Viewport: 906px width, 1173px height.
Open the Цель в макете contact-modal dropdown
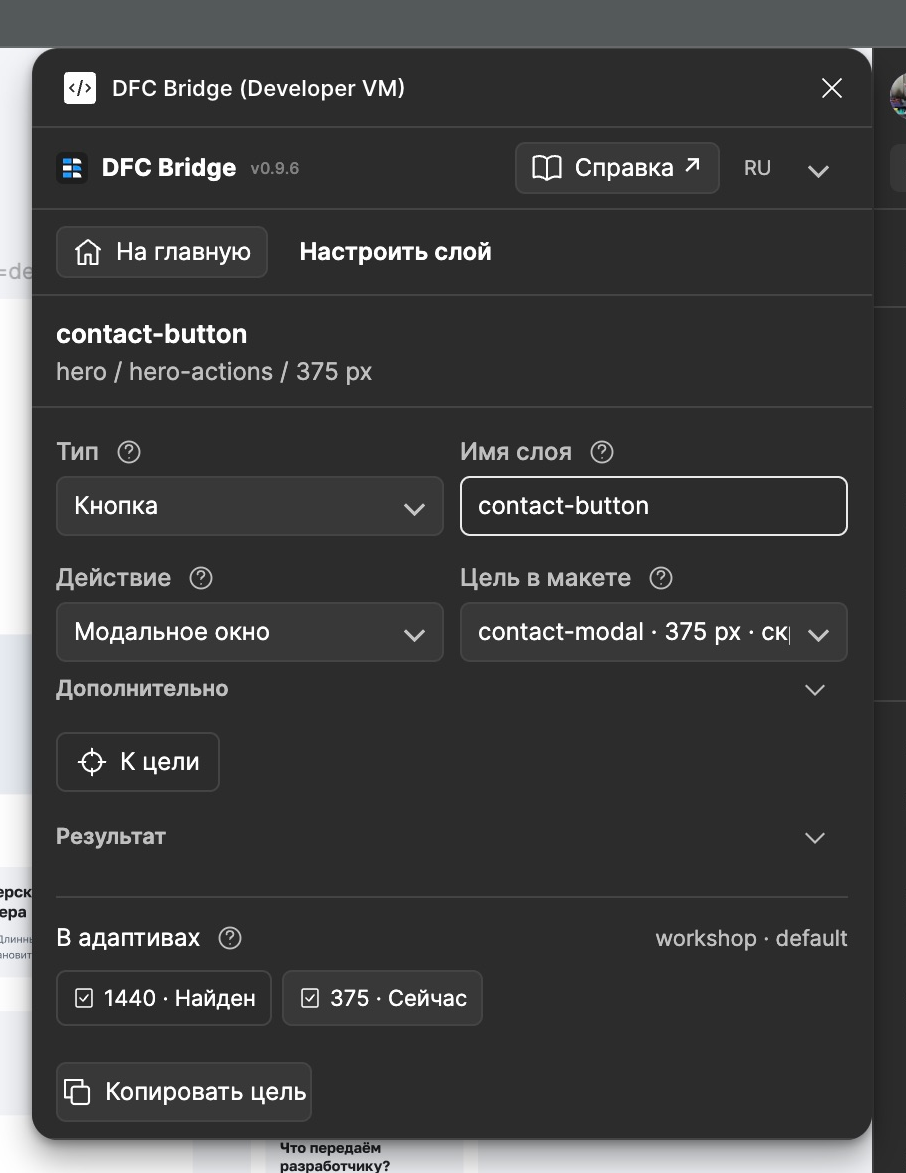click(654, 632)
